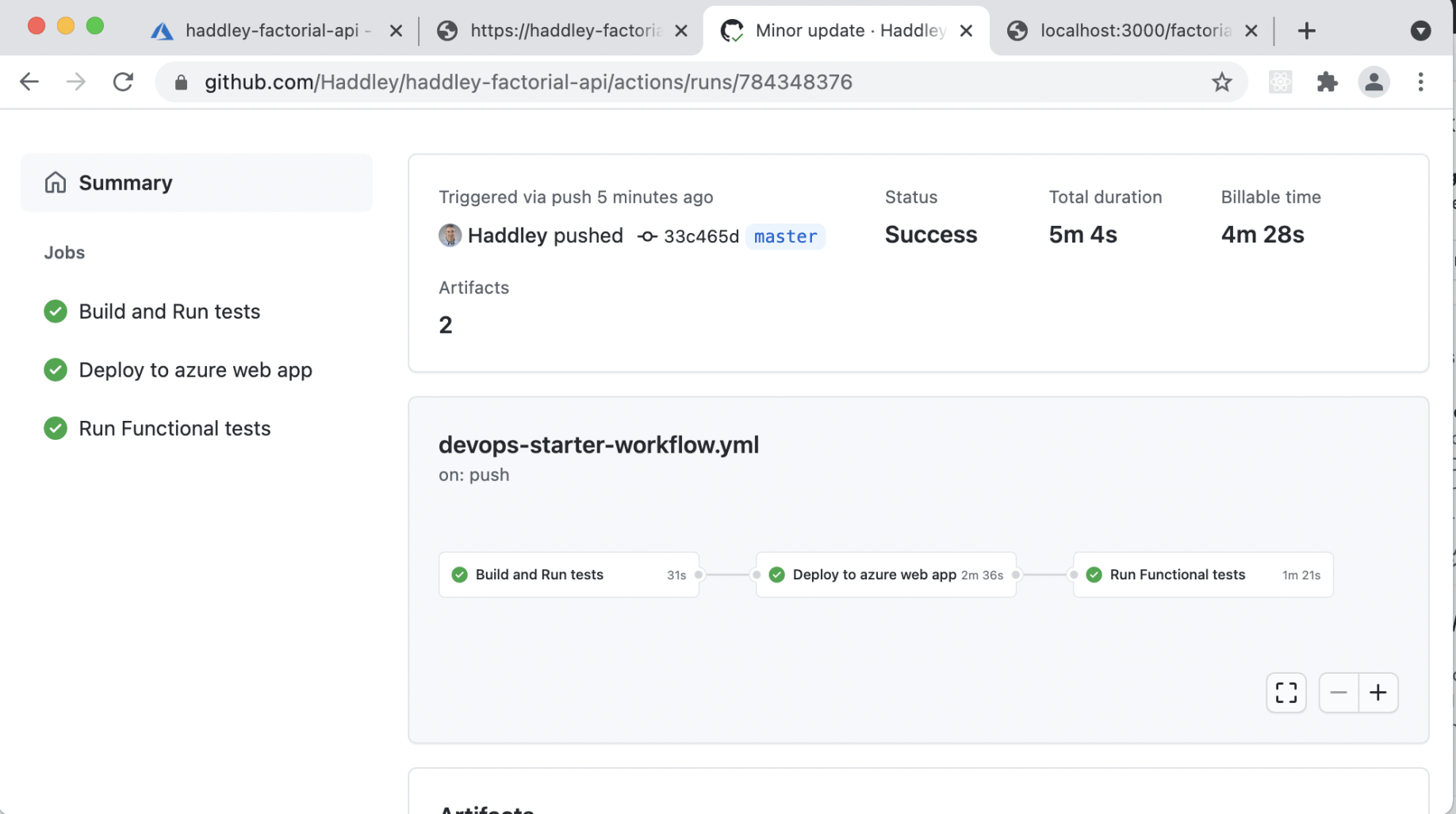Click the browser back arrow
This screenshot has height=814, width=1456.
(29, 82)
